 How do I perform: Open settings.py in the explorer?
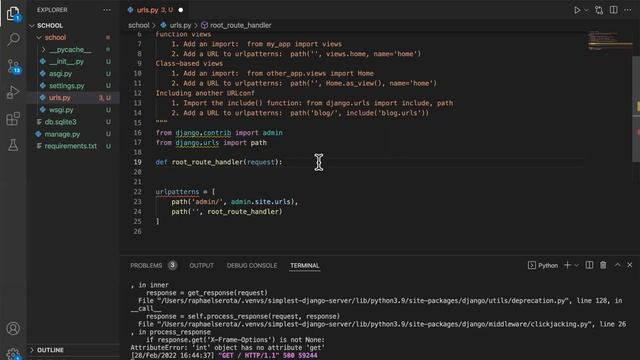(x=67, y=86)
